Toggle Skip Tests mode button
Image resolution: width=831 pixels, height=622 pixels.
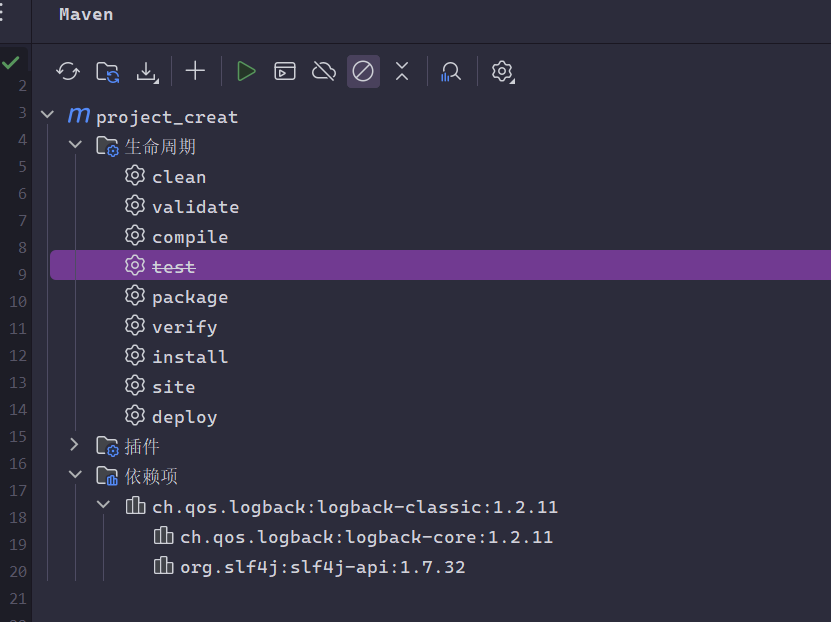[x=363, y=71]
